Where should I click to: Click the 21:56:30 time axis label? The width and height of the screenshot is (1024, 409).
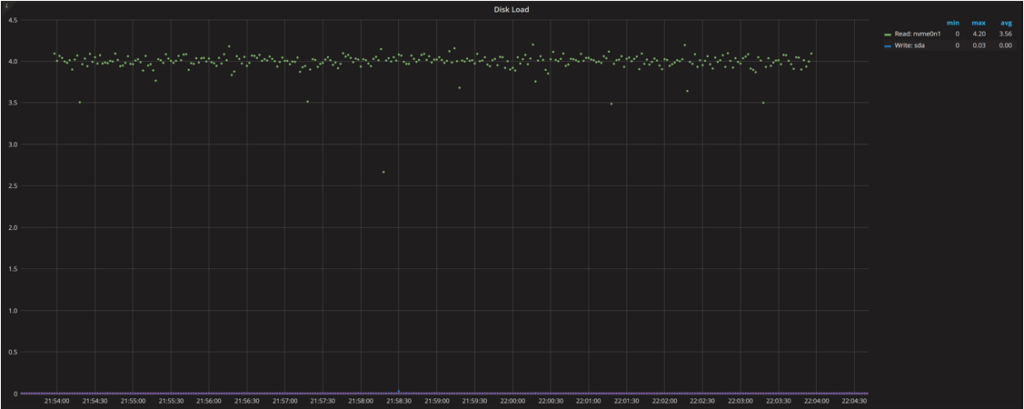point(246,401)
